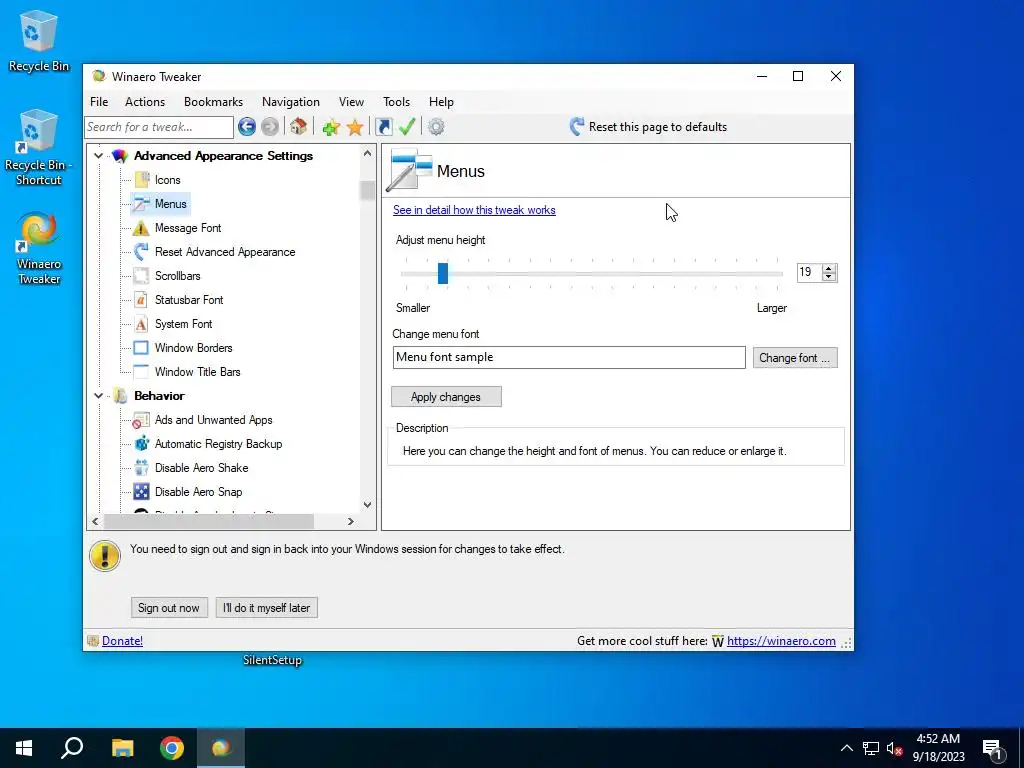The width and height of the screenshot is (1024, 768).
Task: Open the Bookmarks menu
Action: tap(214, 102)
